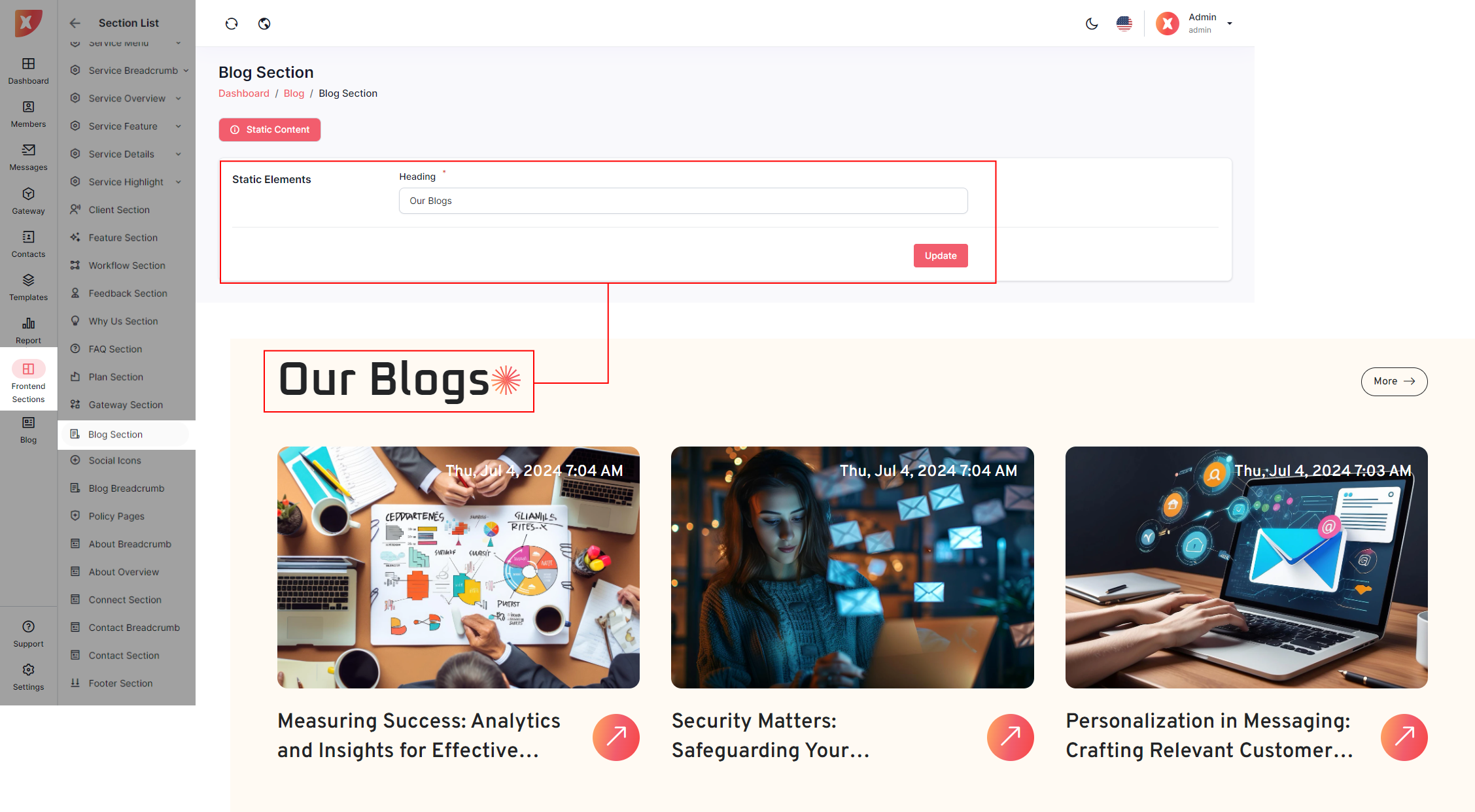Click the back arrow beside Section List

click(75, 24)
